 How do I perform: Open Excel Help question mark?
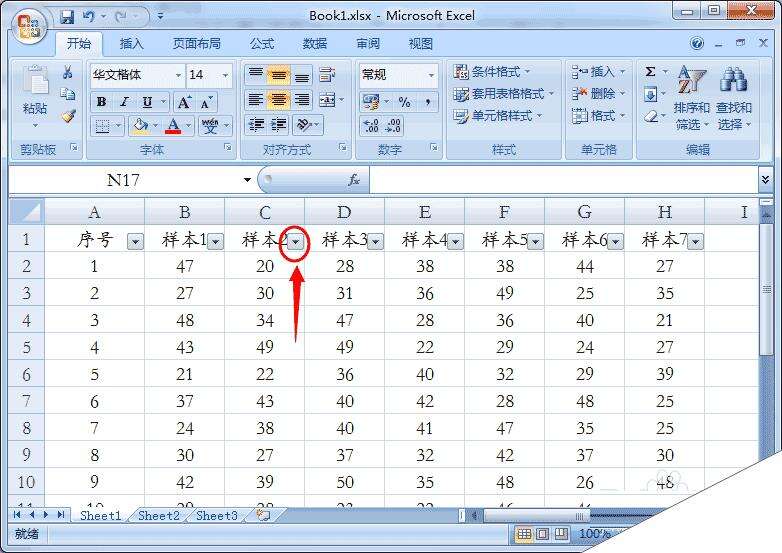coord(697,43)
